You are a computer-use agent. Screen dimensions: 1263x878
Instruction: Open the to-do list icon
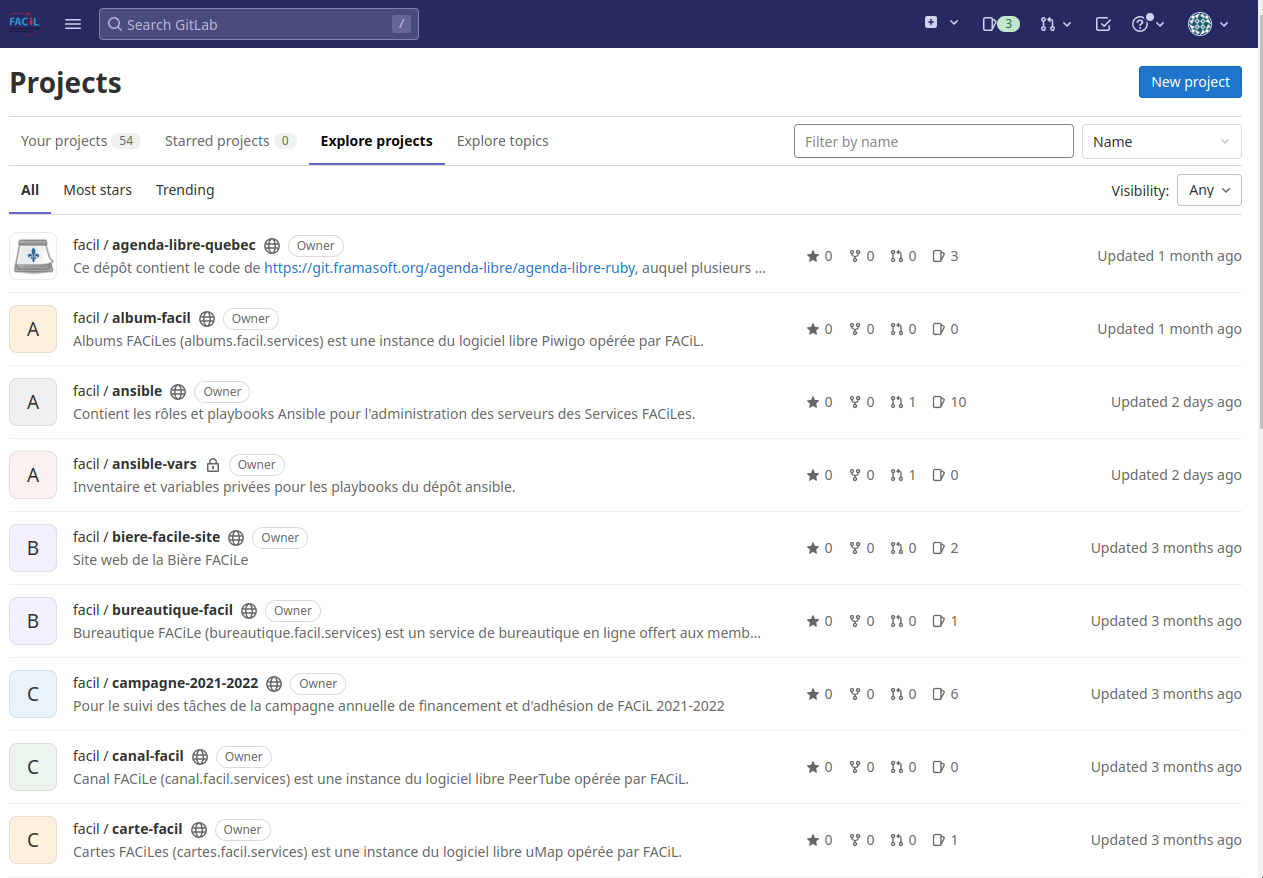pyautogui.click(x=1103, y=24)
